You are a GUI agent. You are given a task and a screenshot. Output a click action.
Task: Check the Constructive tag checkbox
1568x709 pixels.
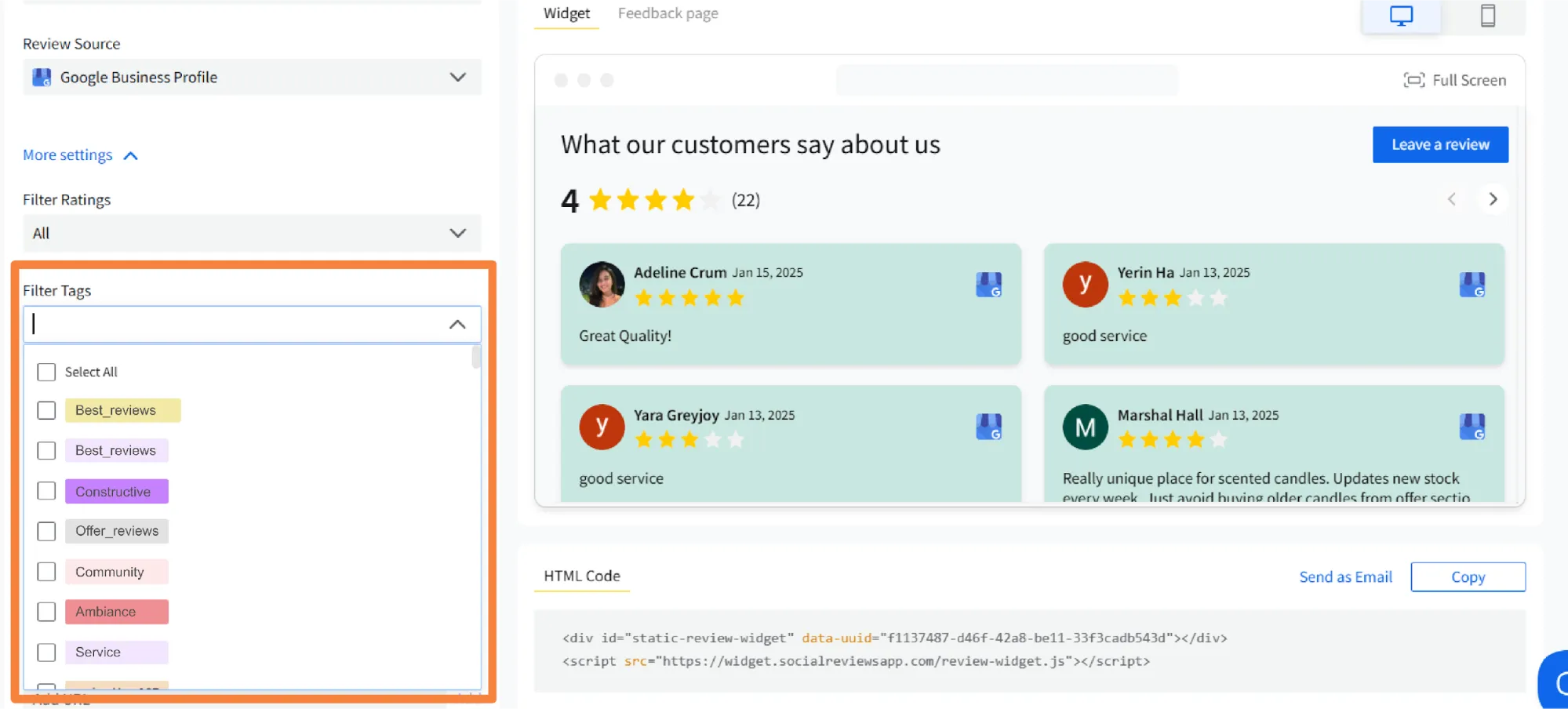pyautogui.click(x=46, y=491)
